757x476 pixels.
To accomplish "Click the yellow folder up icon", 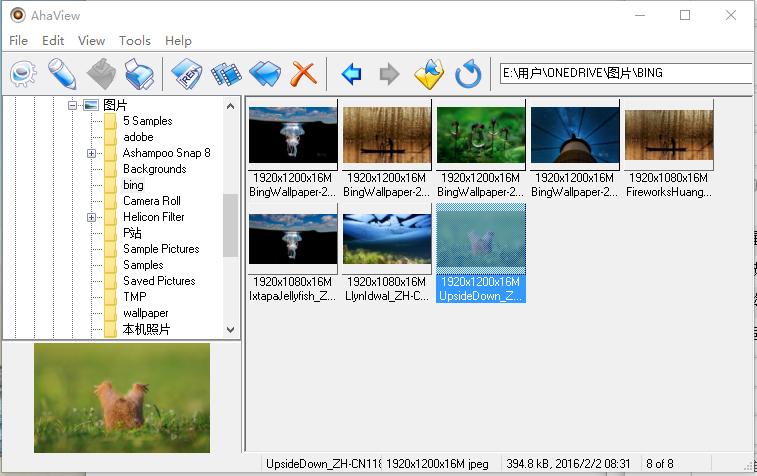I will click(428, 73).
